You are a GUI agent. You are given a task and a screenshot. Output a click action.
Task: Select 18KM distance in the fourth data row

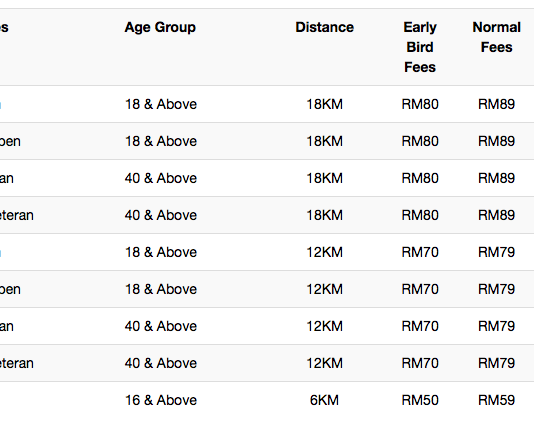(x=325, y=215)
